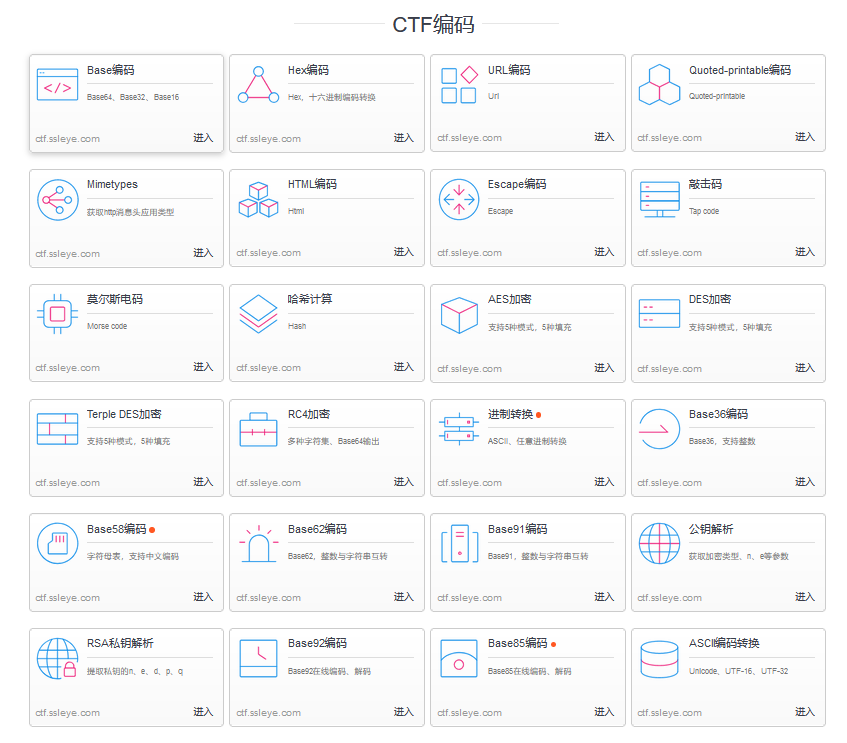Open 进入 link on Base91编码 card
Screen dimensions: 847x743
[x=604, y=597]
